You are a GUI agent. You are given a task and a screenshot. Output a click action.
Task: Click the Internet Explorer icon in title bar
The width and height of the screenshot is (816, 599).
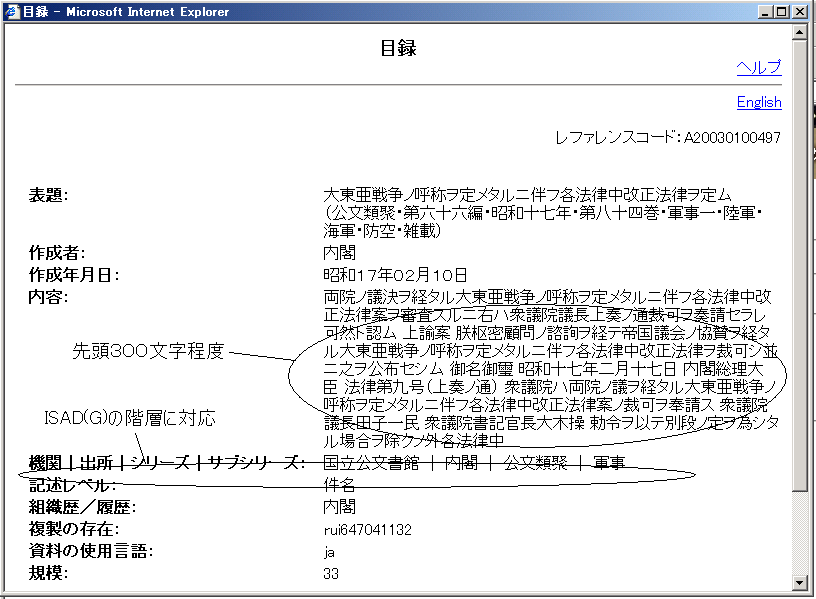pyautogui.click(x=13, y=12)
